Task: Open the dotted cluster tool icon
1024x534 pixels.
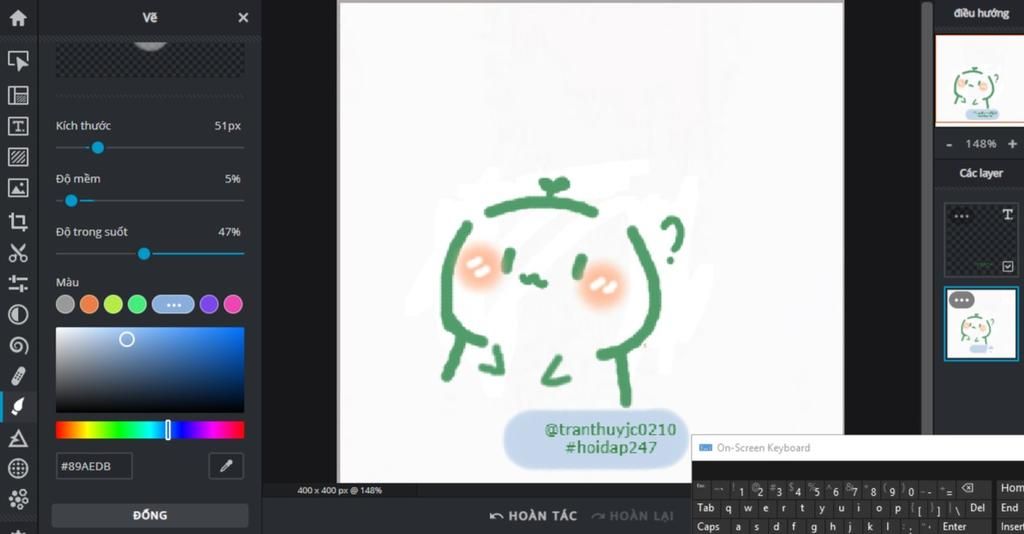Action: 18,499
